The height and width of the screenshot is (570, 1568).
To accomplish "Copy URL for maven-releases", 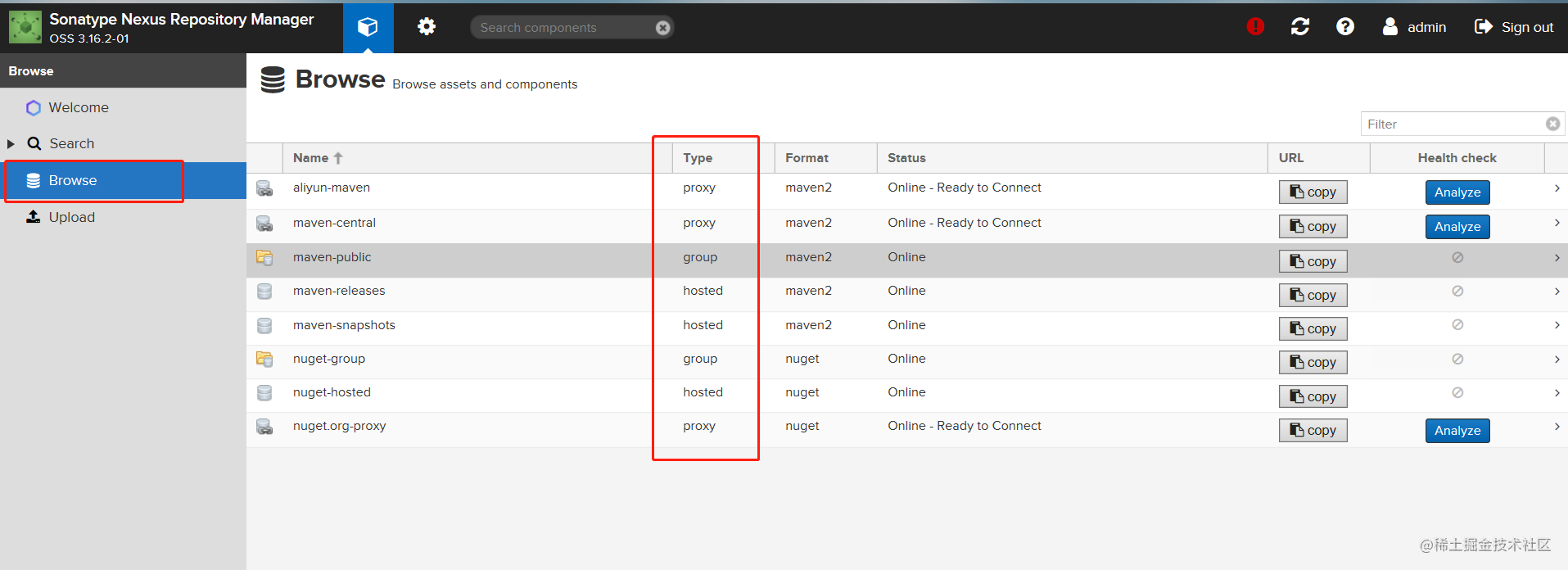I will click(1313, 295).
